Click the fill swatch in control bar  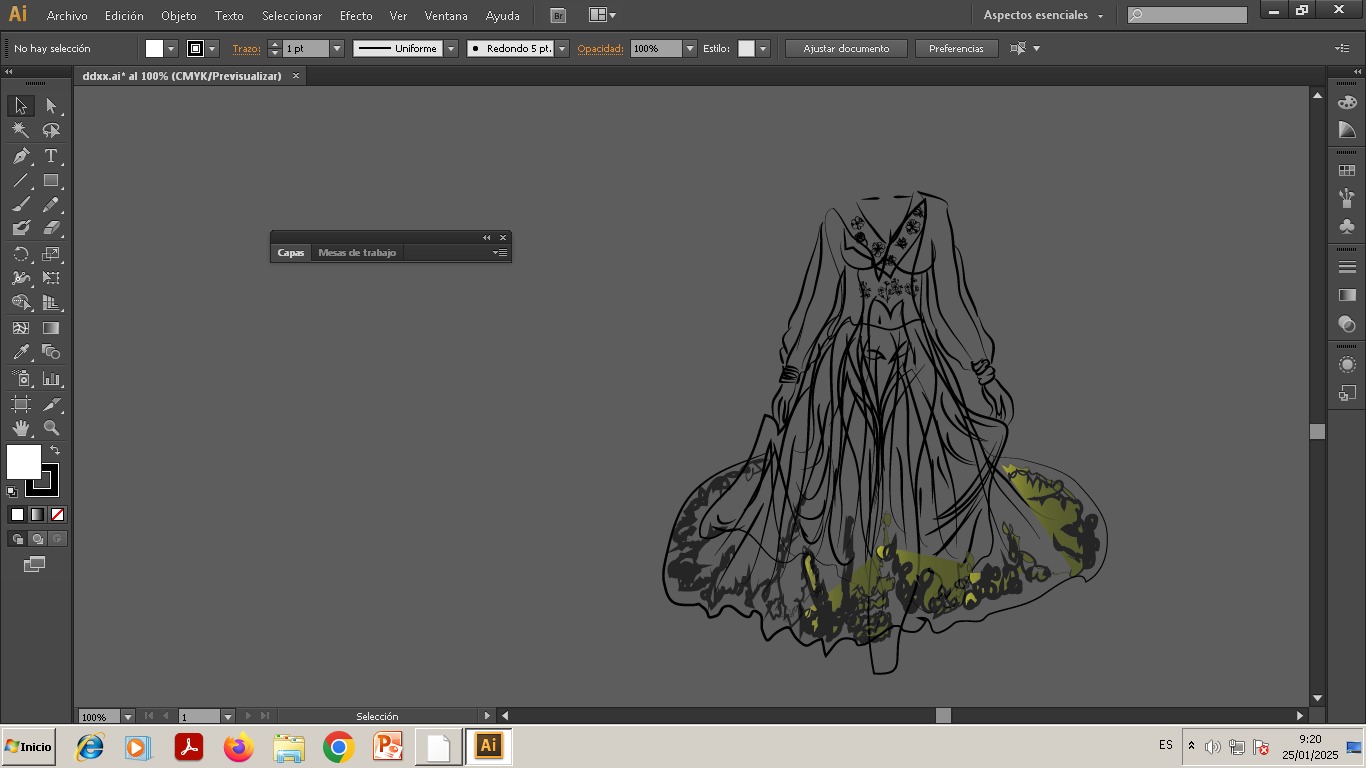coord(154,48)
